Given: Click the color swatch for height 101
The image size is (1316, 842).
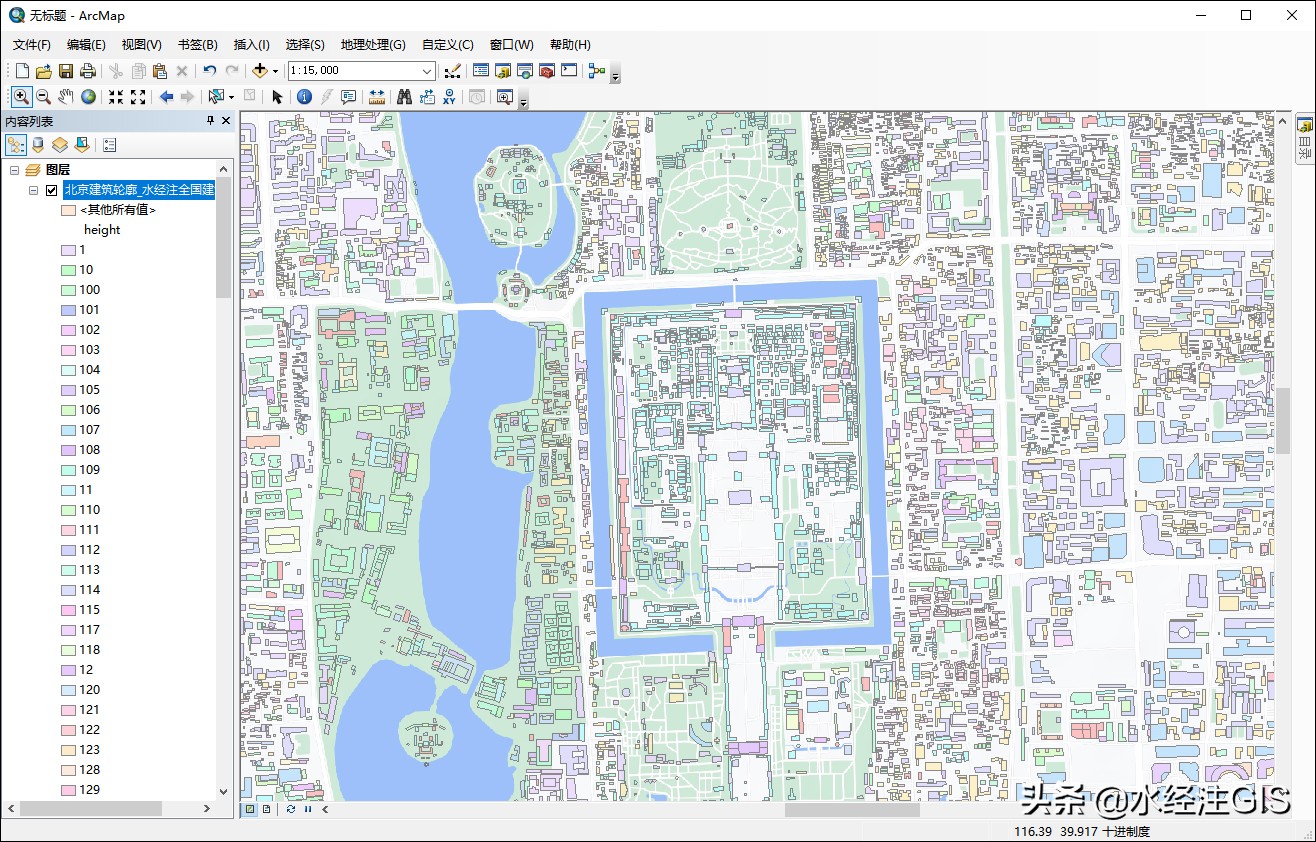Looking at the screenshot, I should click(68, 310).
